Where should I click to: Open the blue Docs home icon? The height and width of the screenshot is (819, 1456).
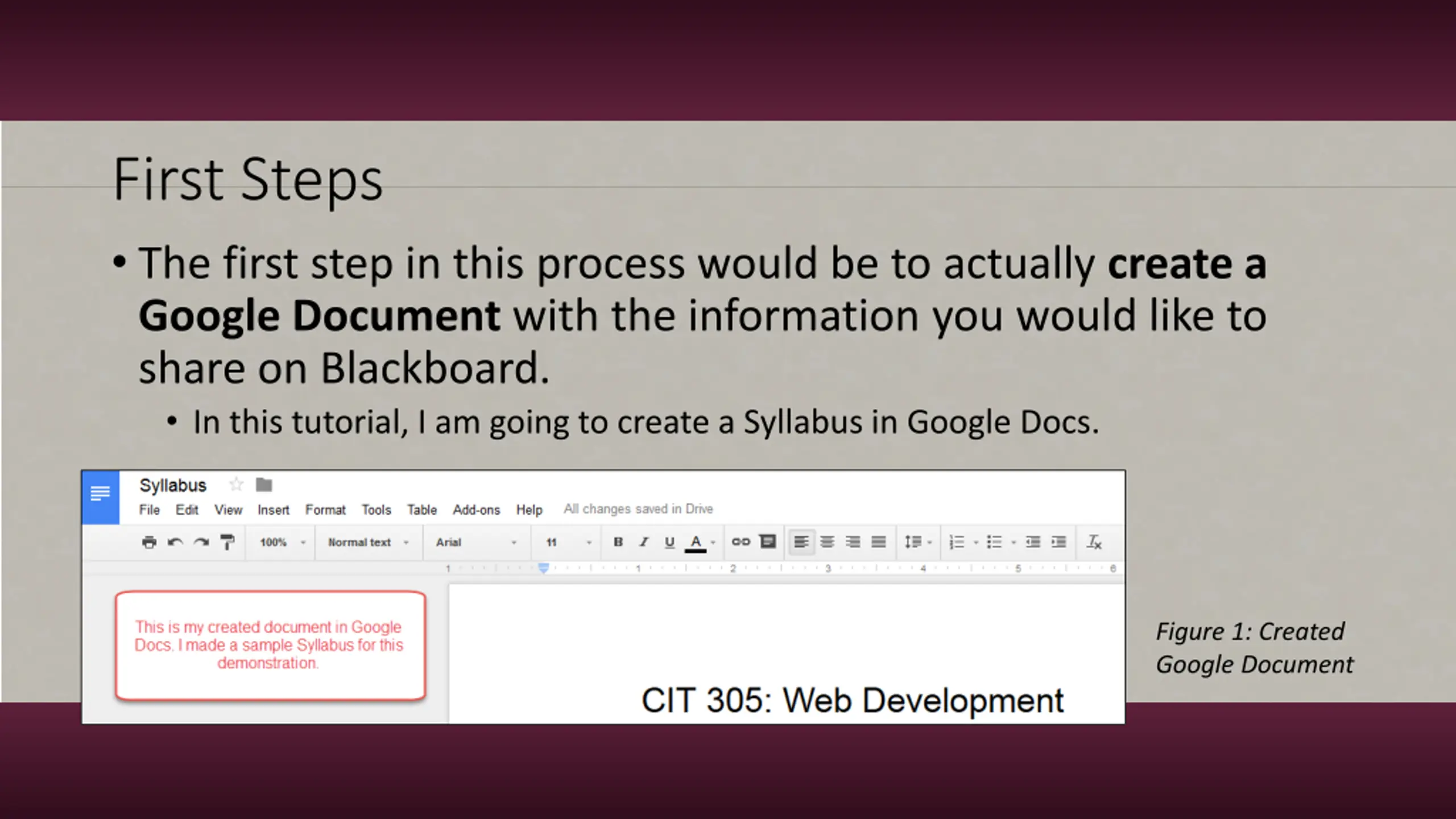(101, 497)
